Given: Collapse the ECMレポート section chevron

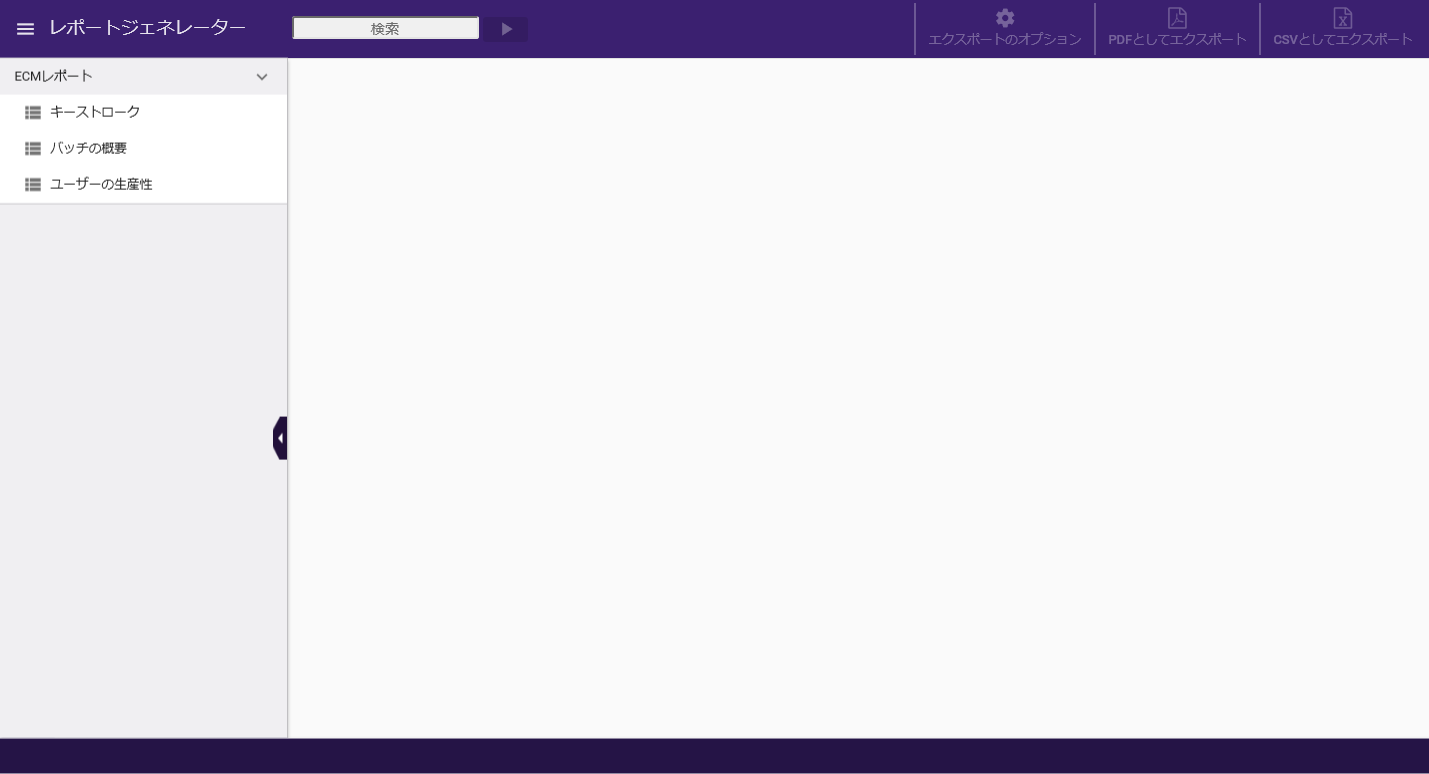Looking at the screenshot, I should pyautogui.click(x=262, y=77).
